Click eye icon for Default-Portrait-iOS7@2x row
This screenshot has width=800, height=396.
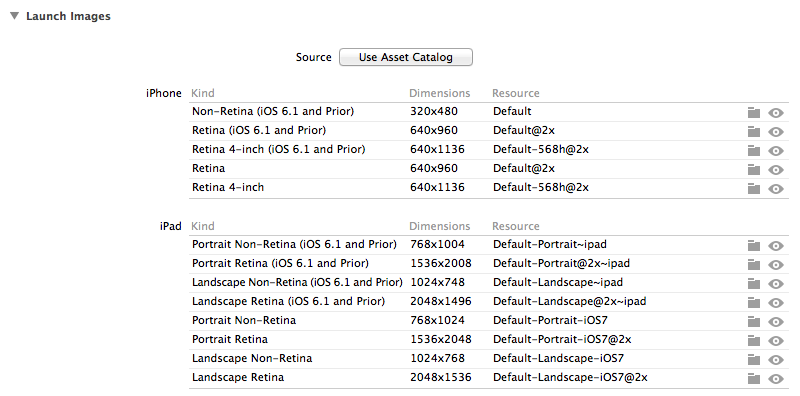pyautogui.click(x=776, y=340)
